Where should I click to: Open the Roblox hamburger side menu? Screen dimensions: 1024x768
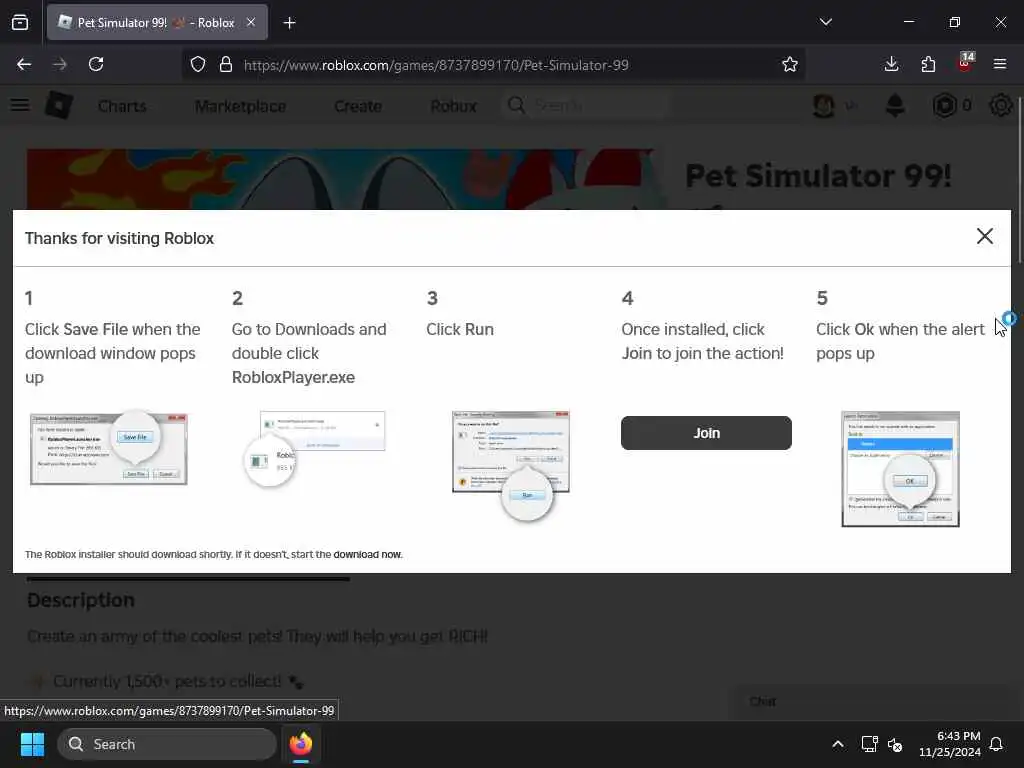(x=20, y=105)
